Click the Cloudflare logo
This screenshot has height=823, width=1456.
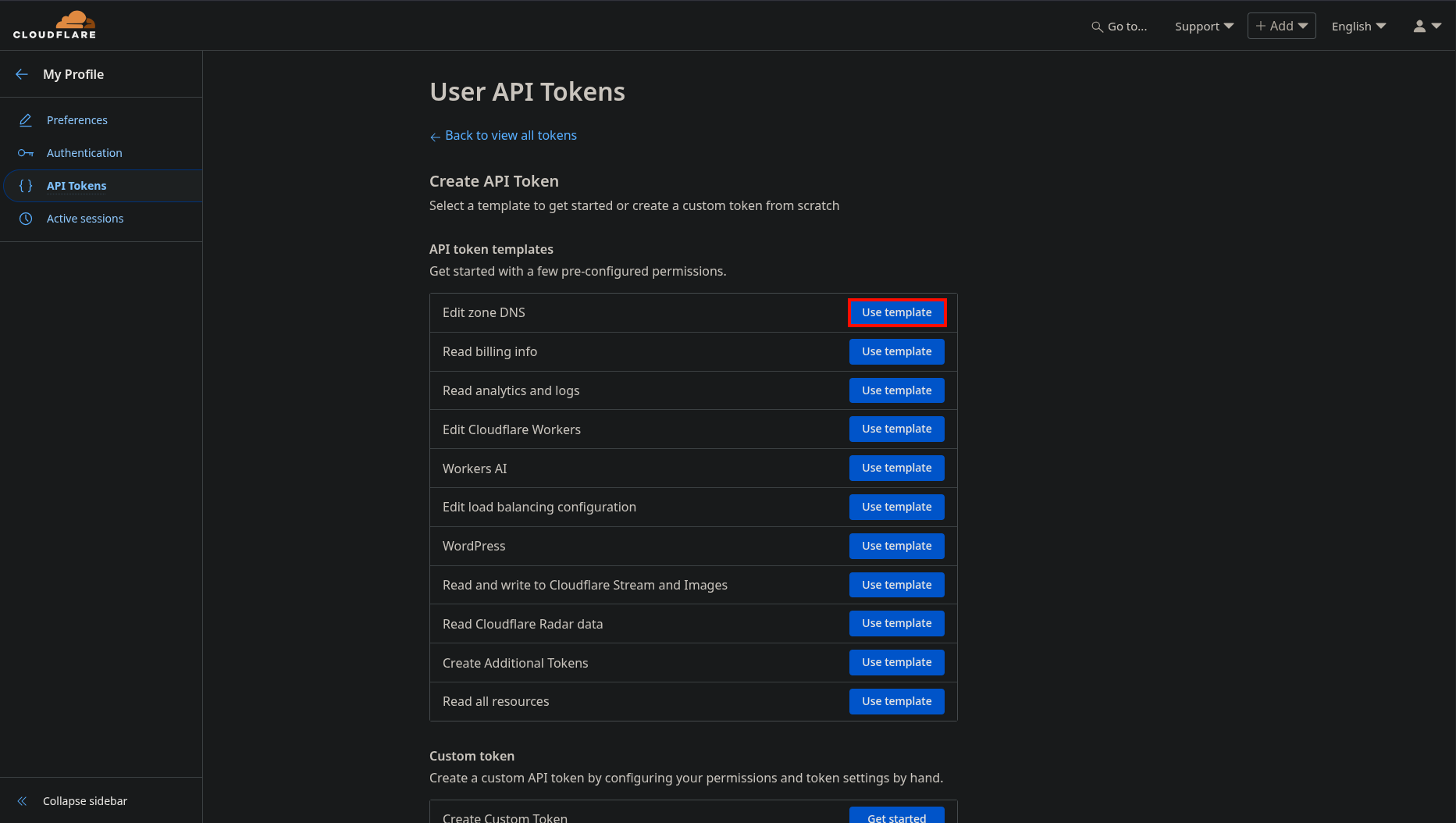[x=55, y=24]
